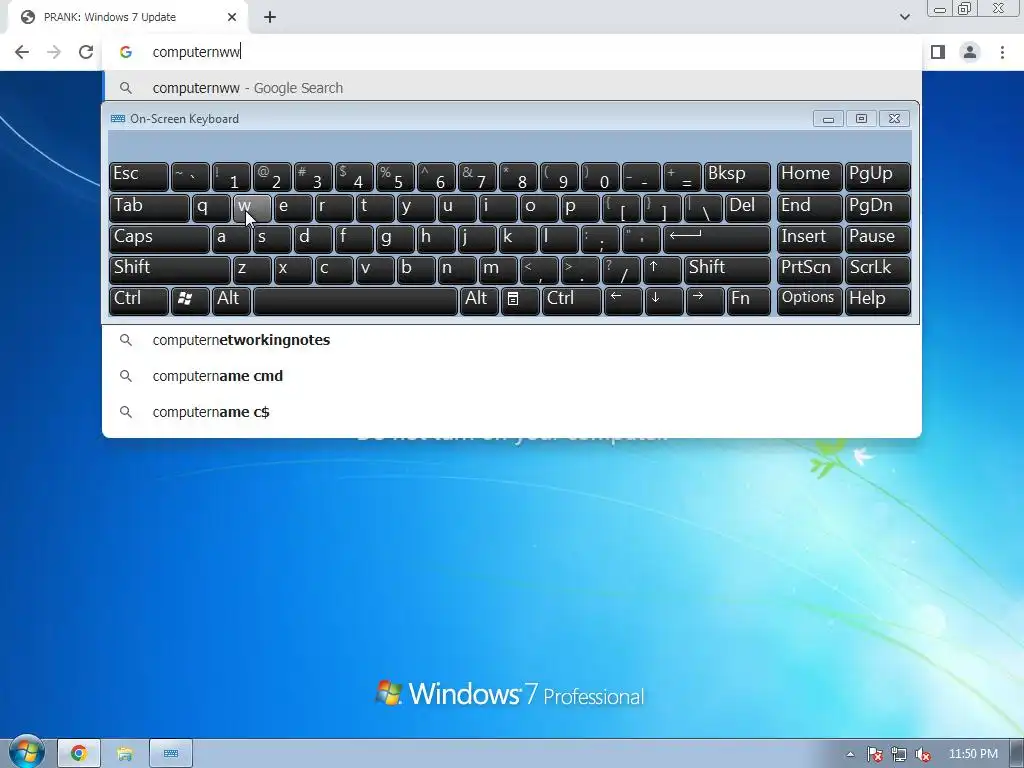Open Chrome from the taskbar

(x=79, y=754)
